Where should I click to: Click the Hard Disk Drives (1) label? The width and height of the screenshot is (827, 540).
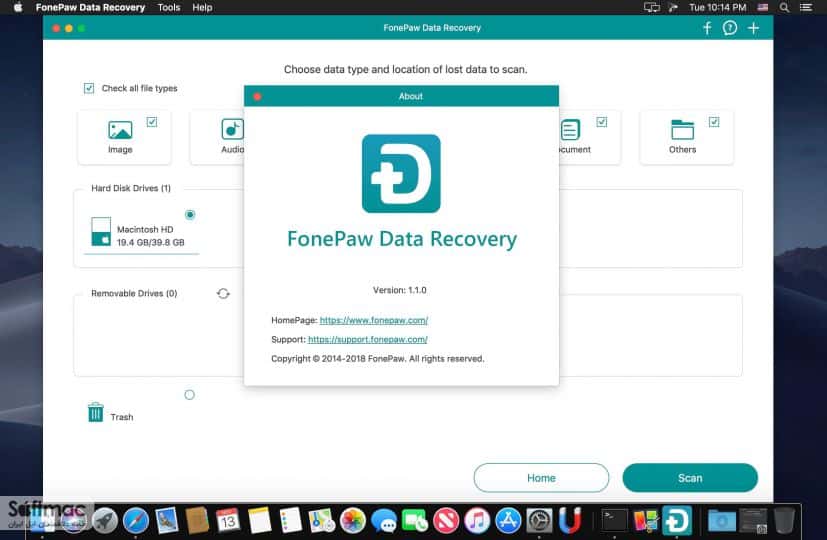pos(131,188)
